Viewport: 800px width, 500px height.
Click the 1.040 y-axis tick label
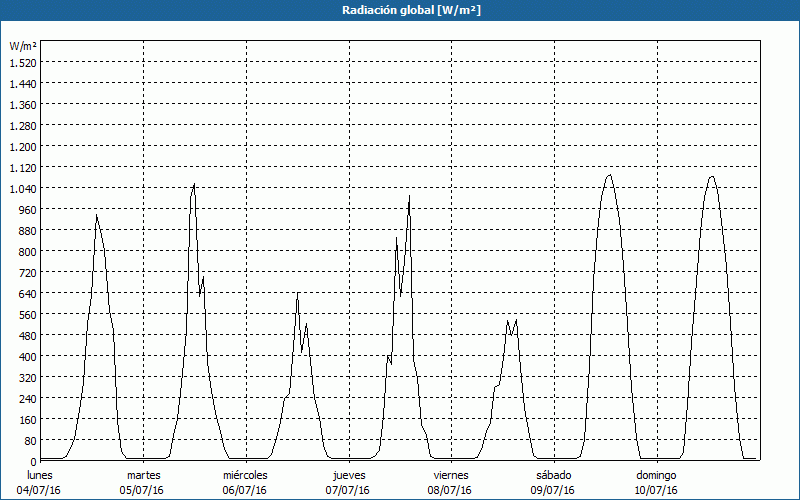[x=23, y=188]
